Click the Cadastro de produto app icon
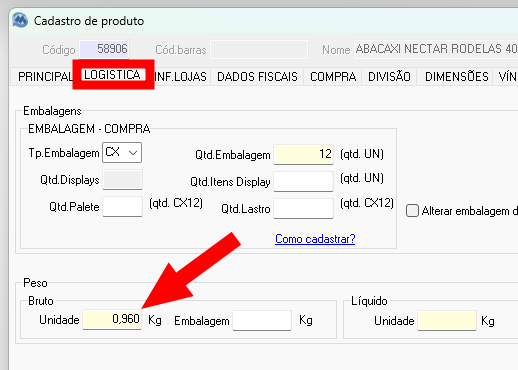Viewport: 518px width, 370px height. coord(20,21)
